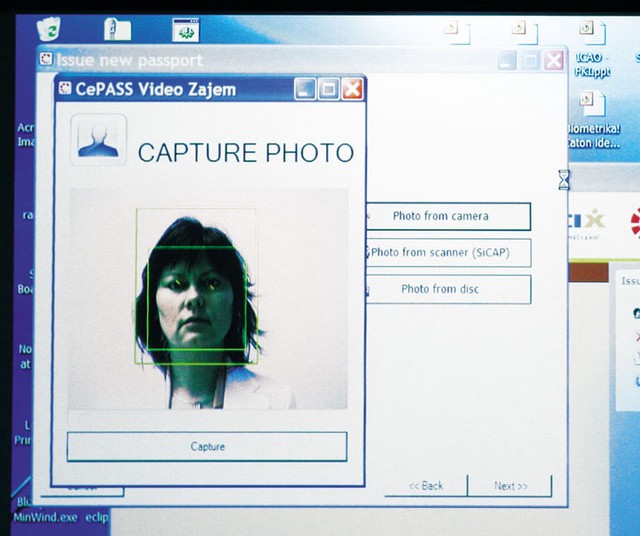
Task: Choose Photo from scanner (SiCAP)
Action: [x=448, y=253]
